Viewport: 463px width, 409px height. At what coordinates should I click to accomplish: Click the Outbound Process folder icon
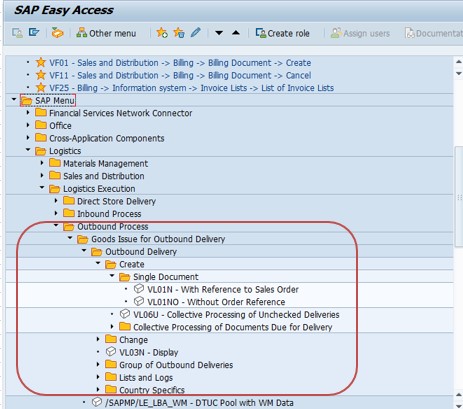tap(69, 227)
